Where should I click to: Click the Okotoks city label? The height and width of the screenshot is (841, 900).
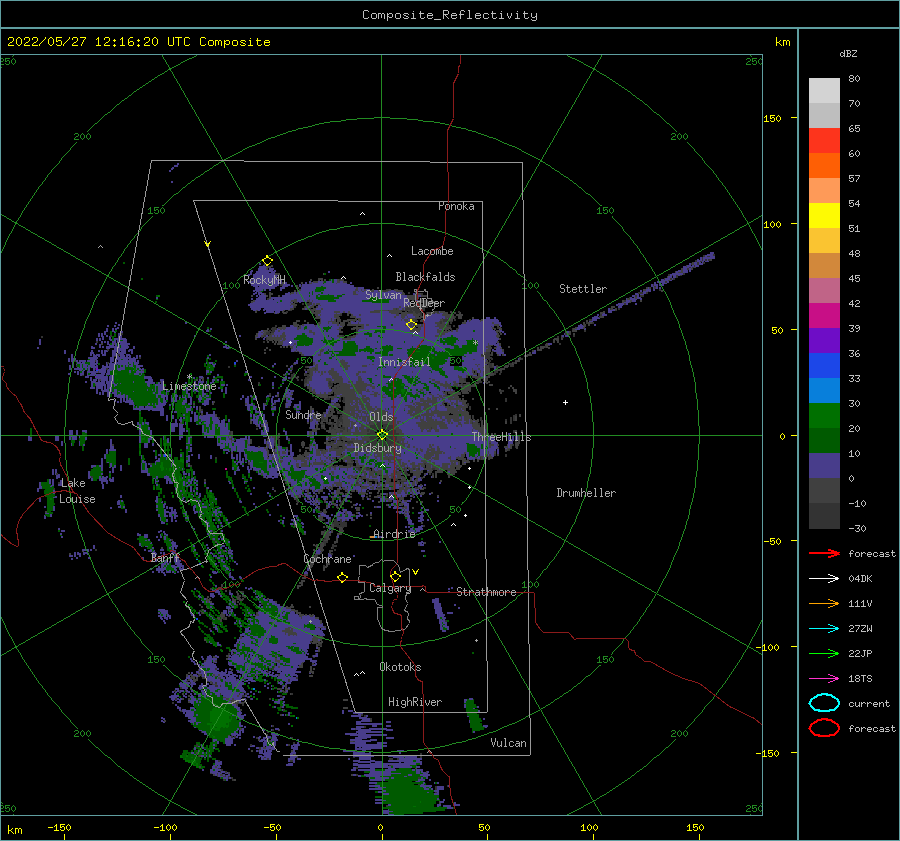point(400,667)
